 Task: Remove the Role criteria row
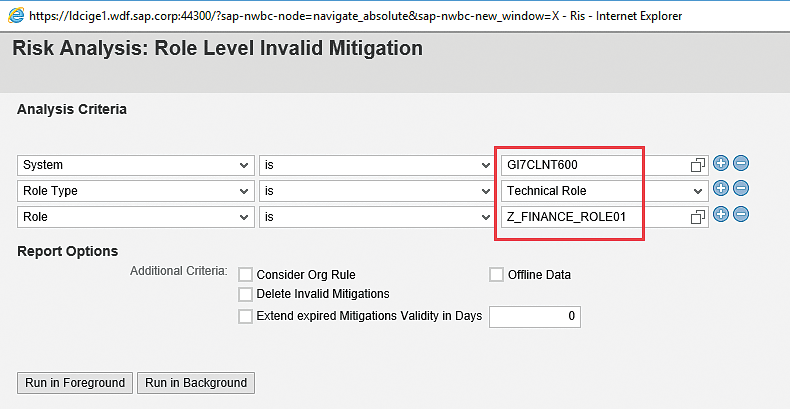click(741, 214)
